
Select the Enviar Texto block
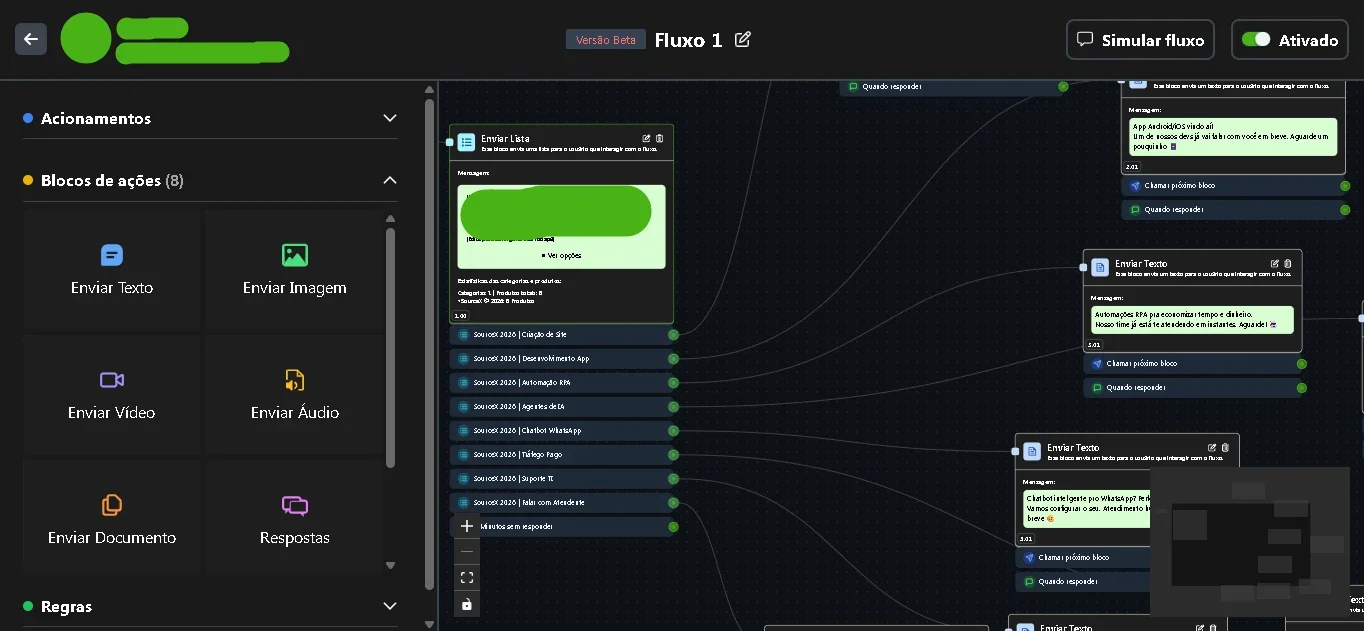112,270
